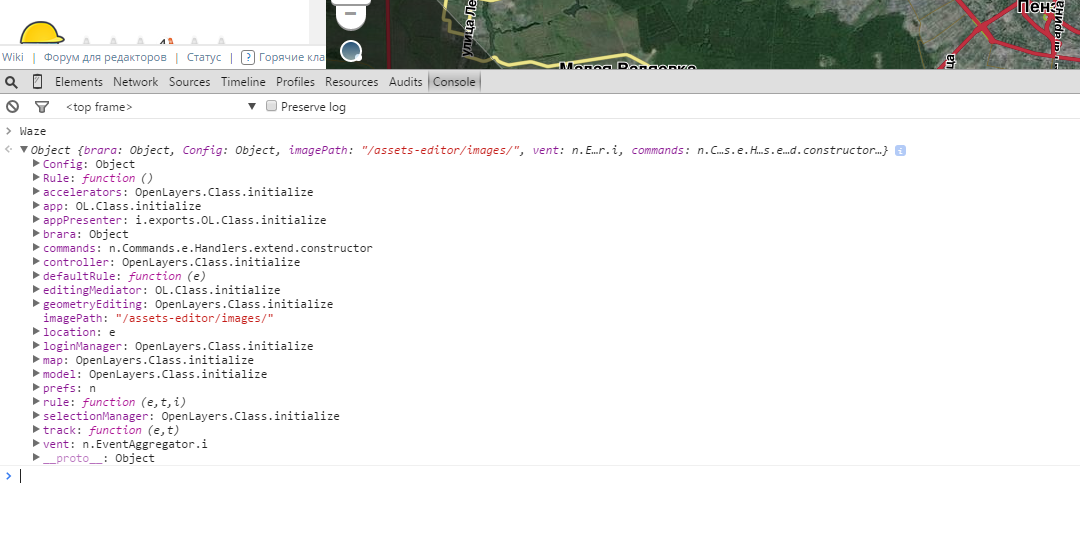The width and height of the screenshot is (1080, 558).
Task: Switch to the Timeline tab
Action: point(243,82)
